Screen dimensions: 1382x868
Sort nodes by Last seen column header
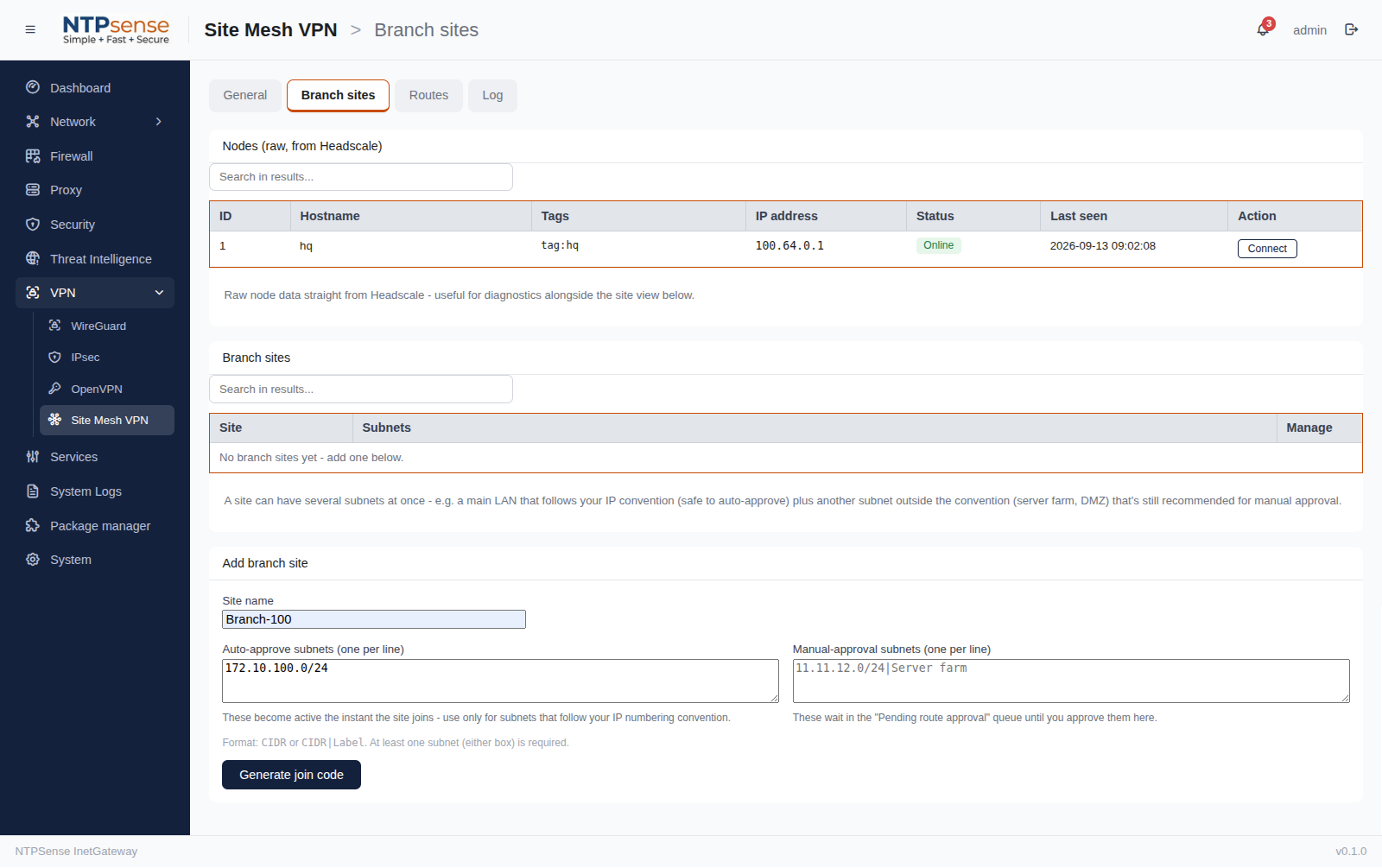(x=1134, y=216)
